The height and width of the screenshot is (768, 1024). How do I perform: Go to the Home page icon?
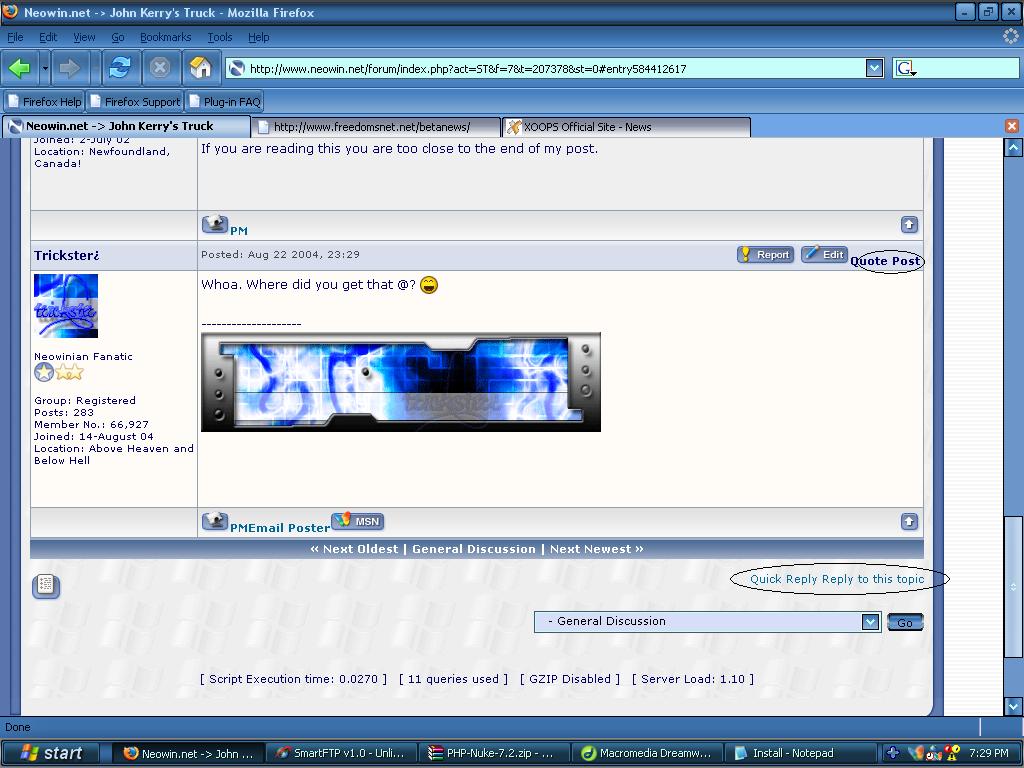pos(200,68)
